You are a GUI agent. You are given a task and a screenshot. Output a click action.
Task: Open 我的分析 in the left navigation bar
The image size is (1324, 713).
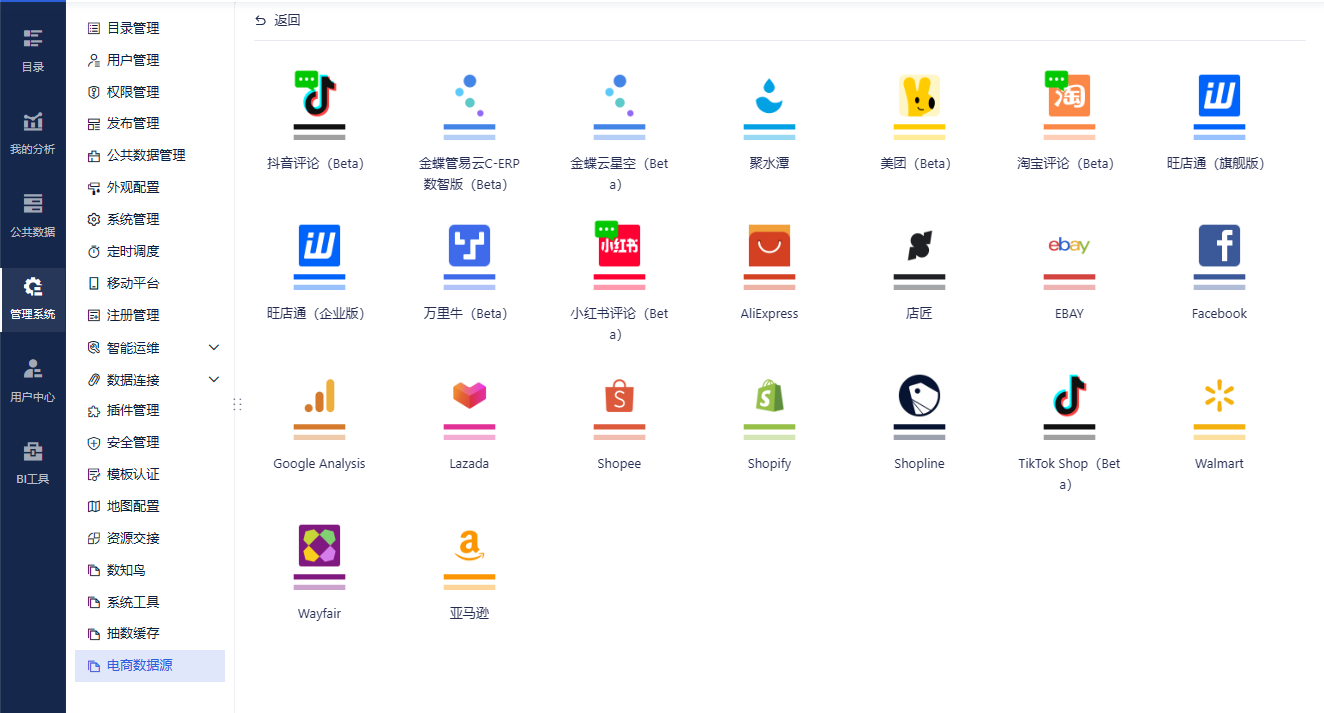click(33, 133)
